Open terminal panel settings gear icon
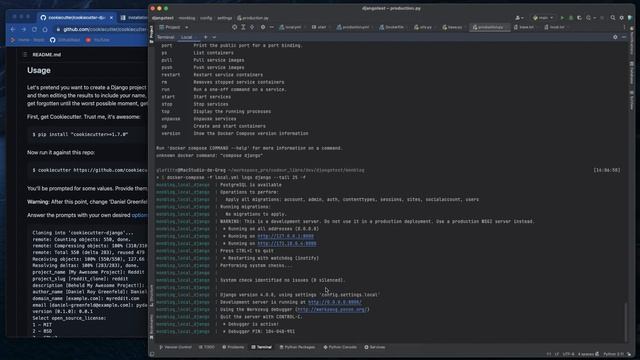This screenshot has width=640, height=360. pos(615,37)
